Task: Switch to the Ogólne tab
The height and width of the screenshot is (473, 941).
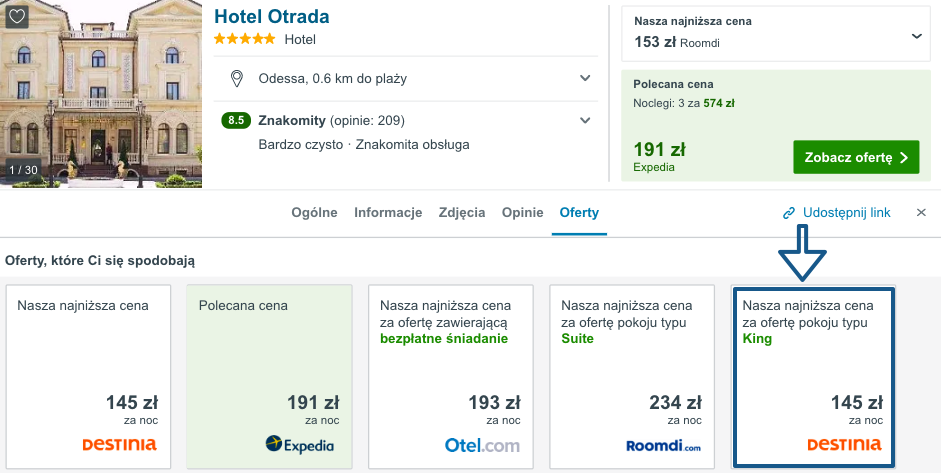Action: [x=314, y=212]
